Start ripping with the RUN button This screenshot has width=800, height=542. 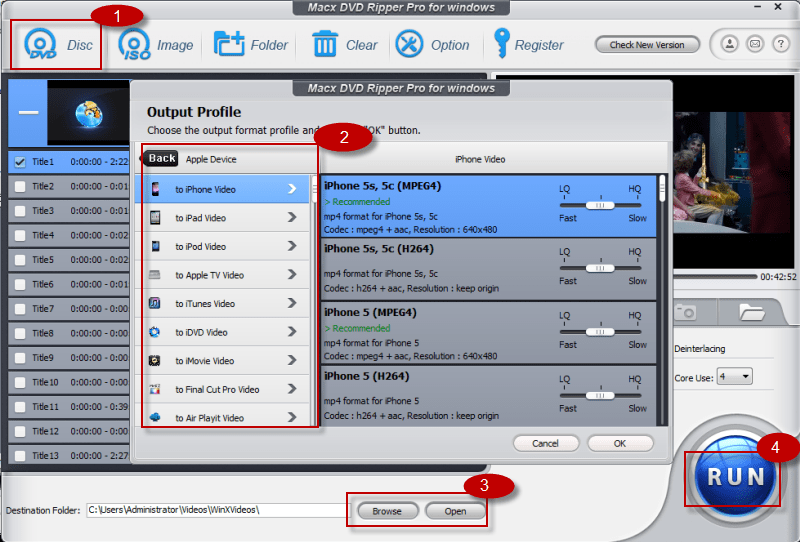(735, 477)
